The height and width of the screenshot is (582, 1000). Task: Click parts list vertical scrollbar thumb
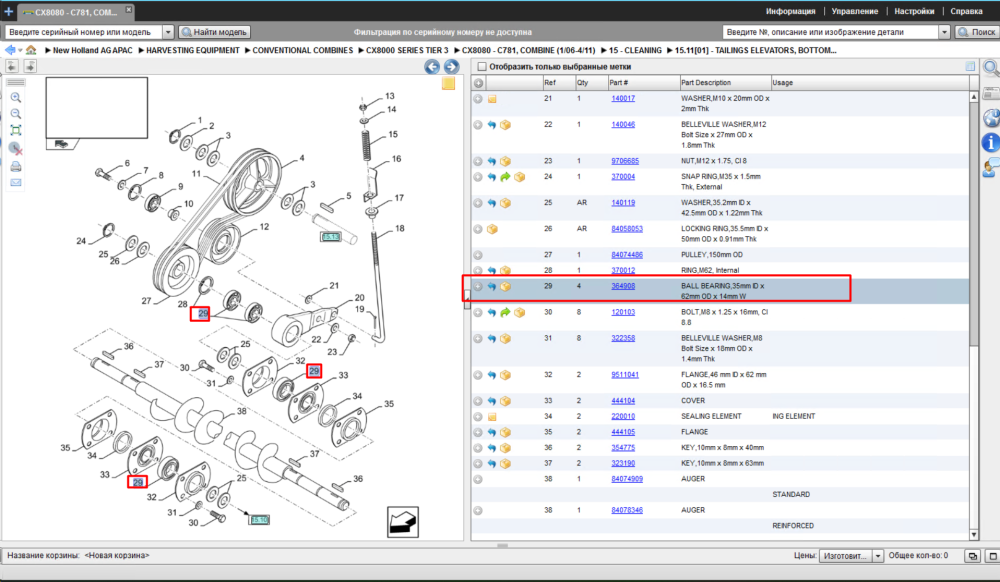(974, 223)
